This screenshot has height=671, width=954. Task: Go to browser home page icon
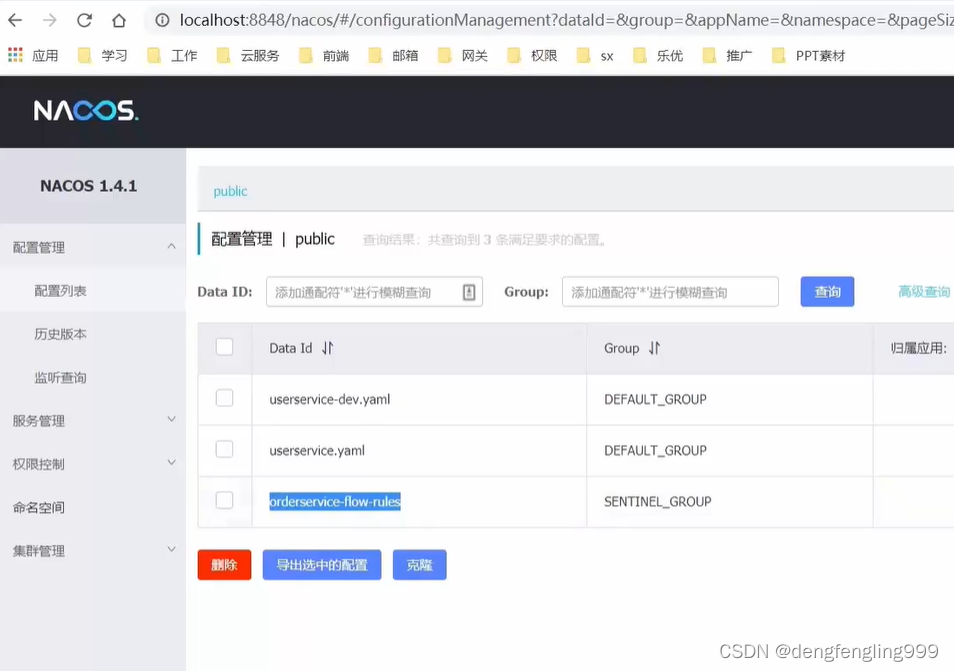(x=119, y=20)
